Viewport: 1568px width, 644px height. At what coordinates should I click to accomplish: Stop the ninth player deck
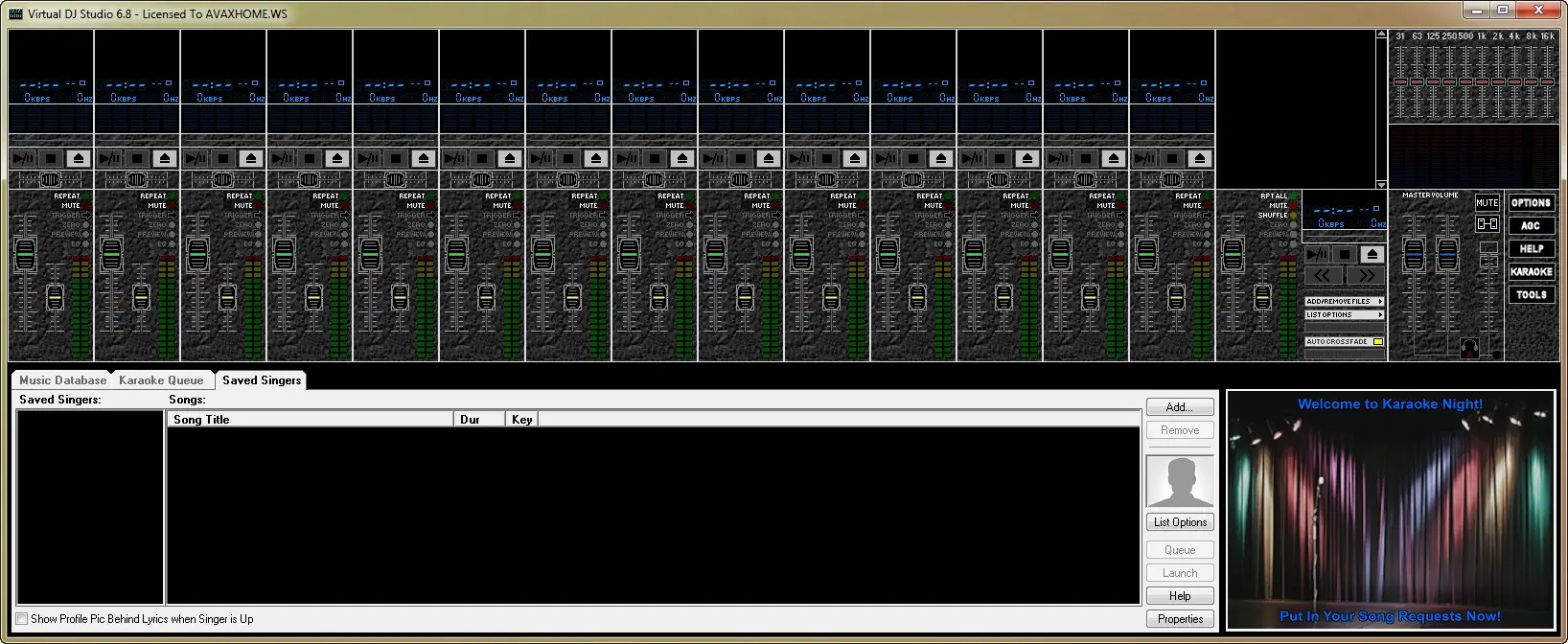[741, 158]
